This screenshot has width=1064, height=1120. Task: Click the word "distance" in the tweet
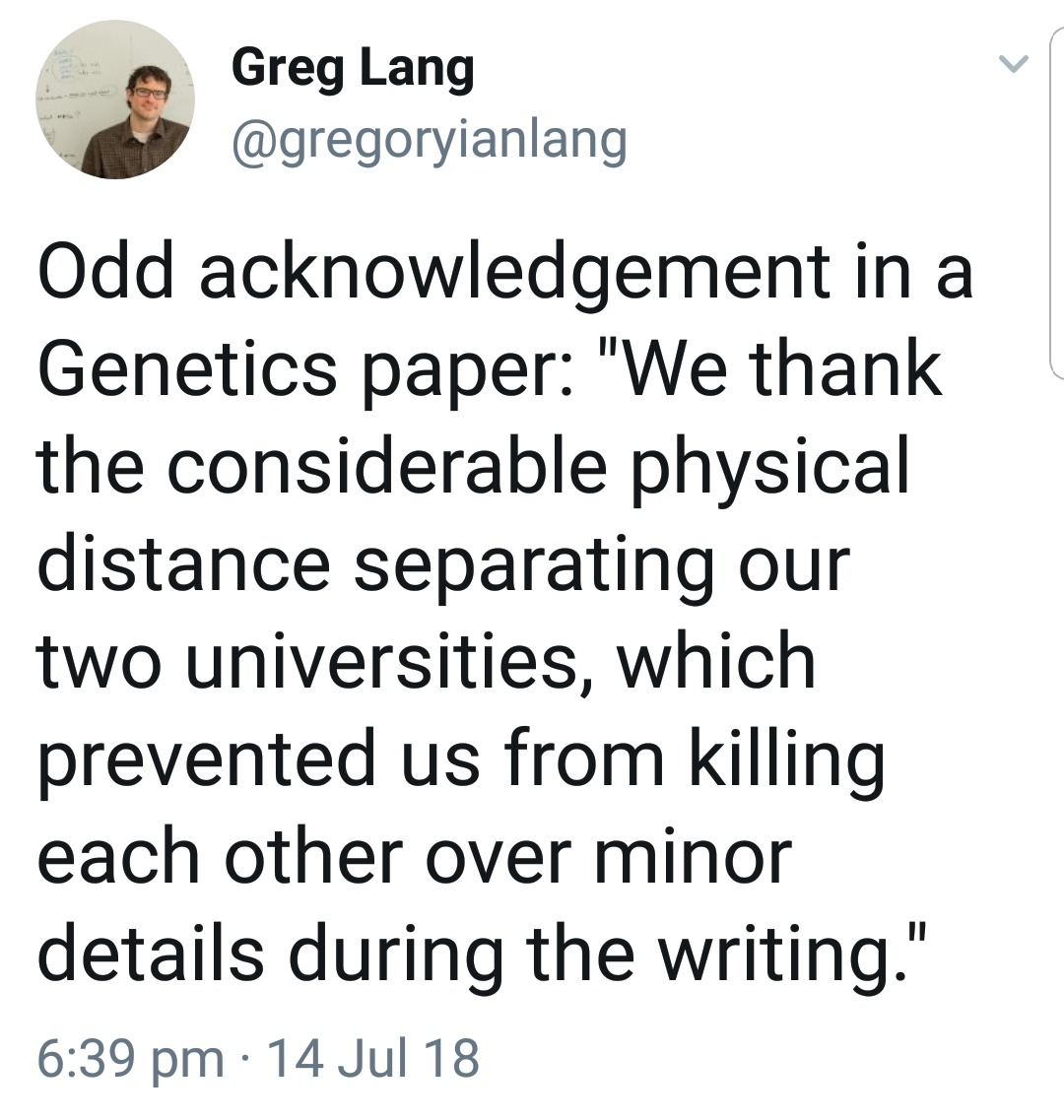click(184, 562)
